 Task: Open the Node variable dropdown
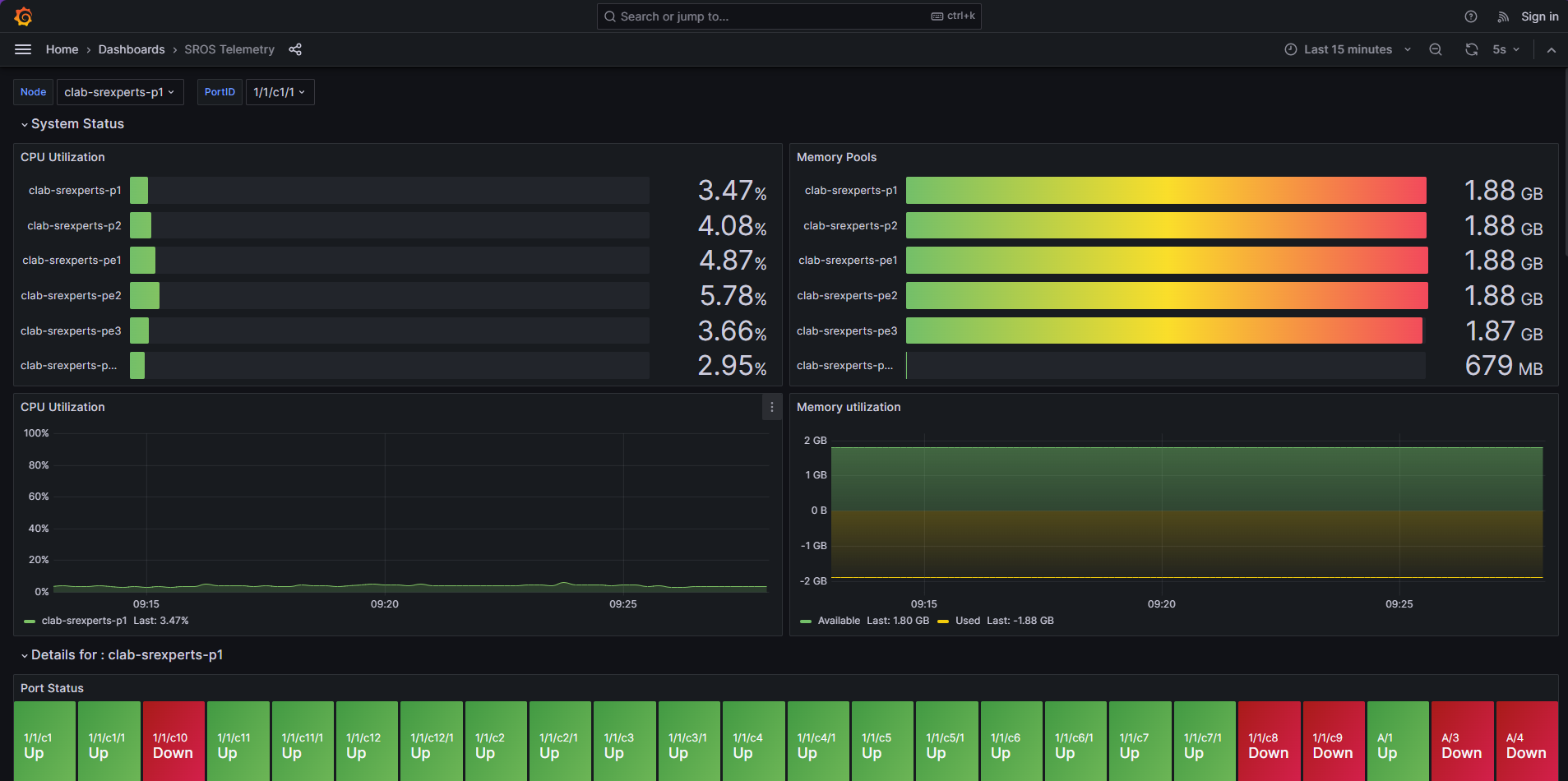pos(120,91)
